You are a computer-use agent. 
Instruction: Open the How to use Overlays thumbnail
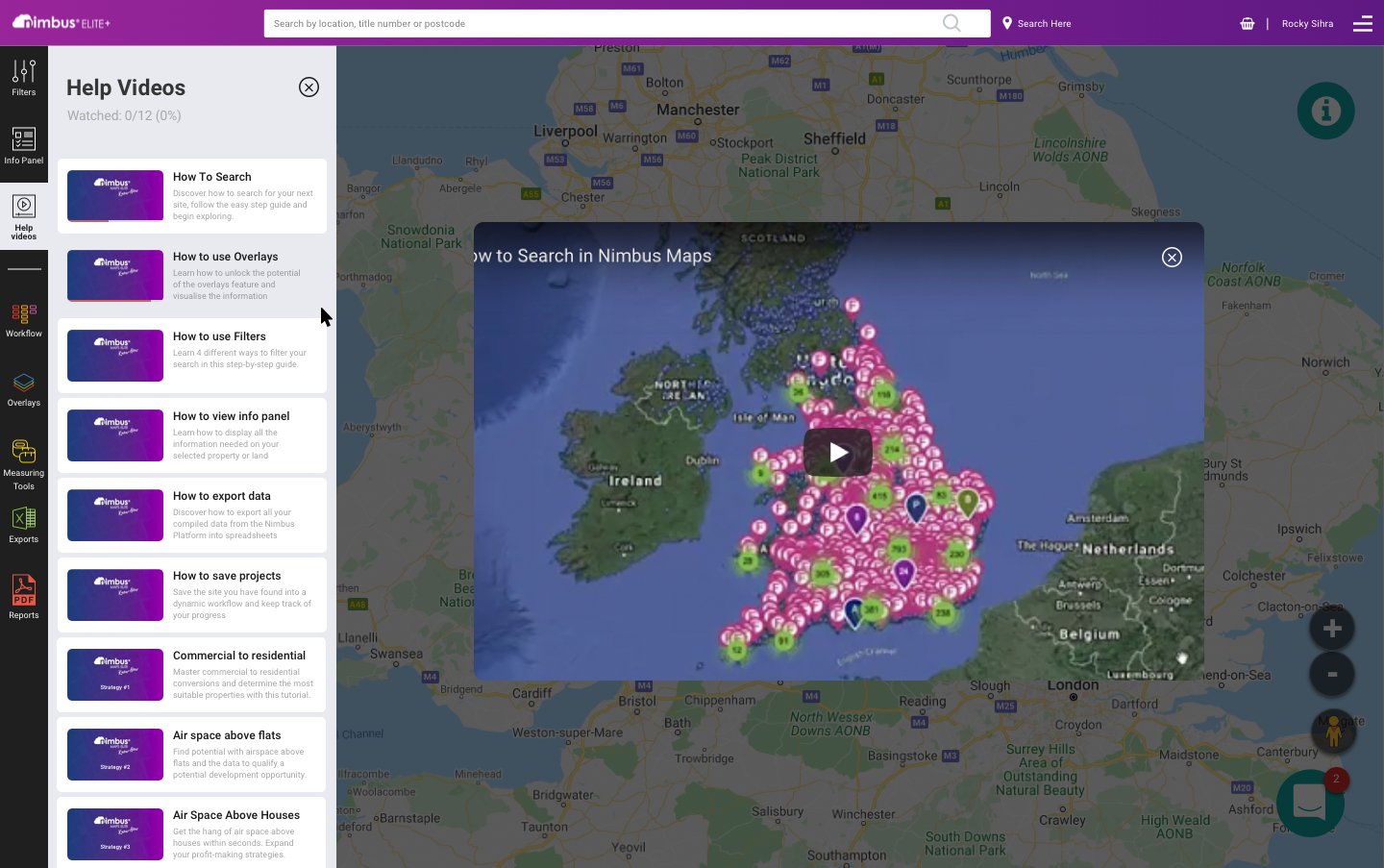pos(115,276)
